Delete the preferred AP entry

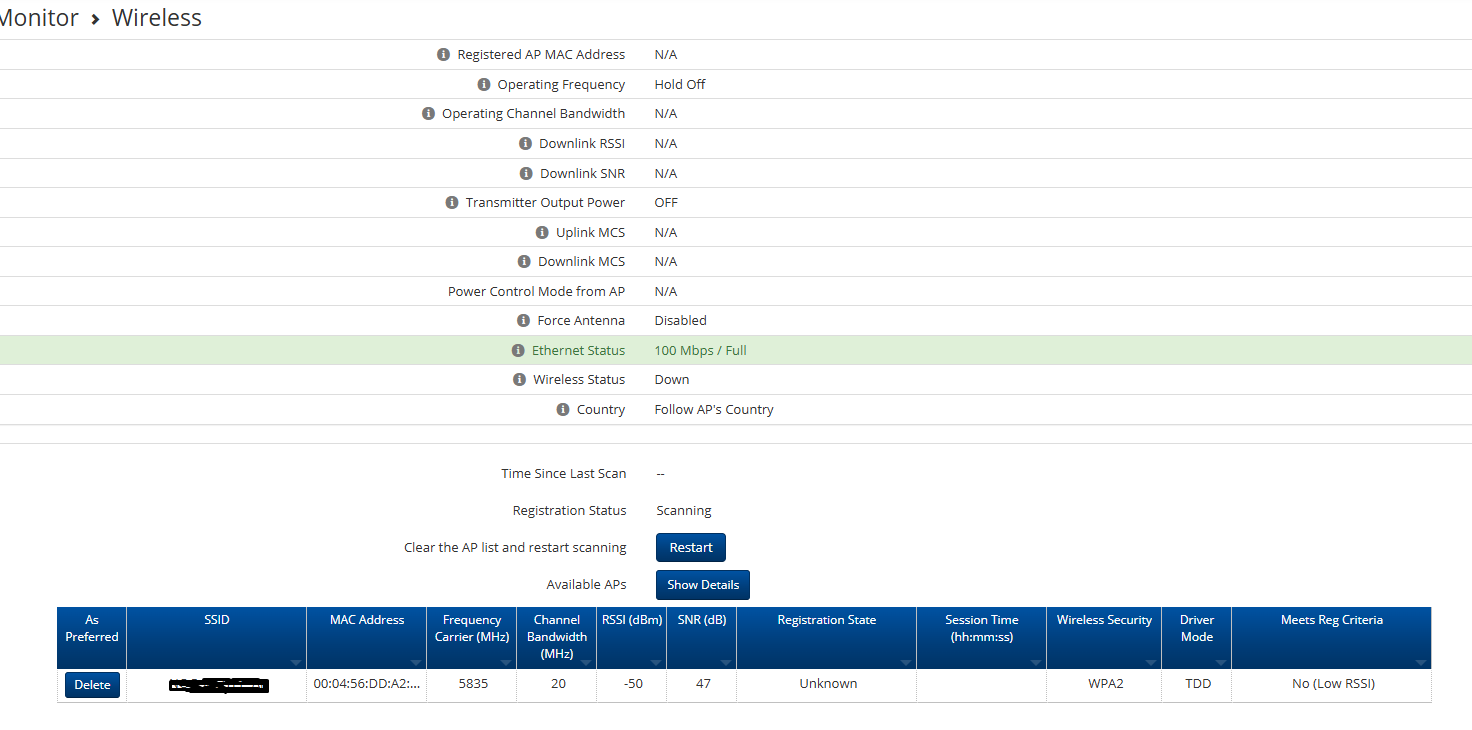click(92, 685)
